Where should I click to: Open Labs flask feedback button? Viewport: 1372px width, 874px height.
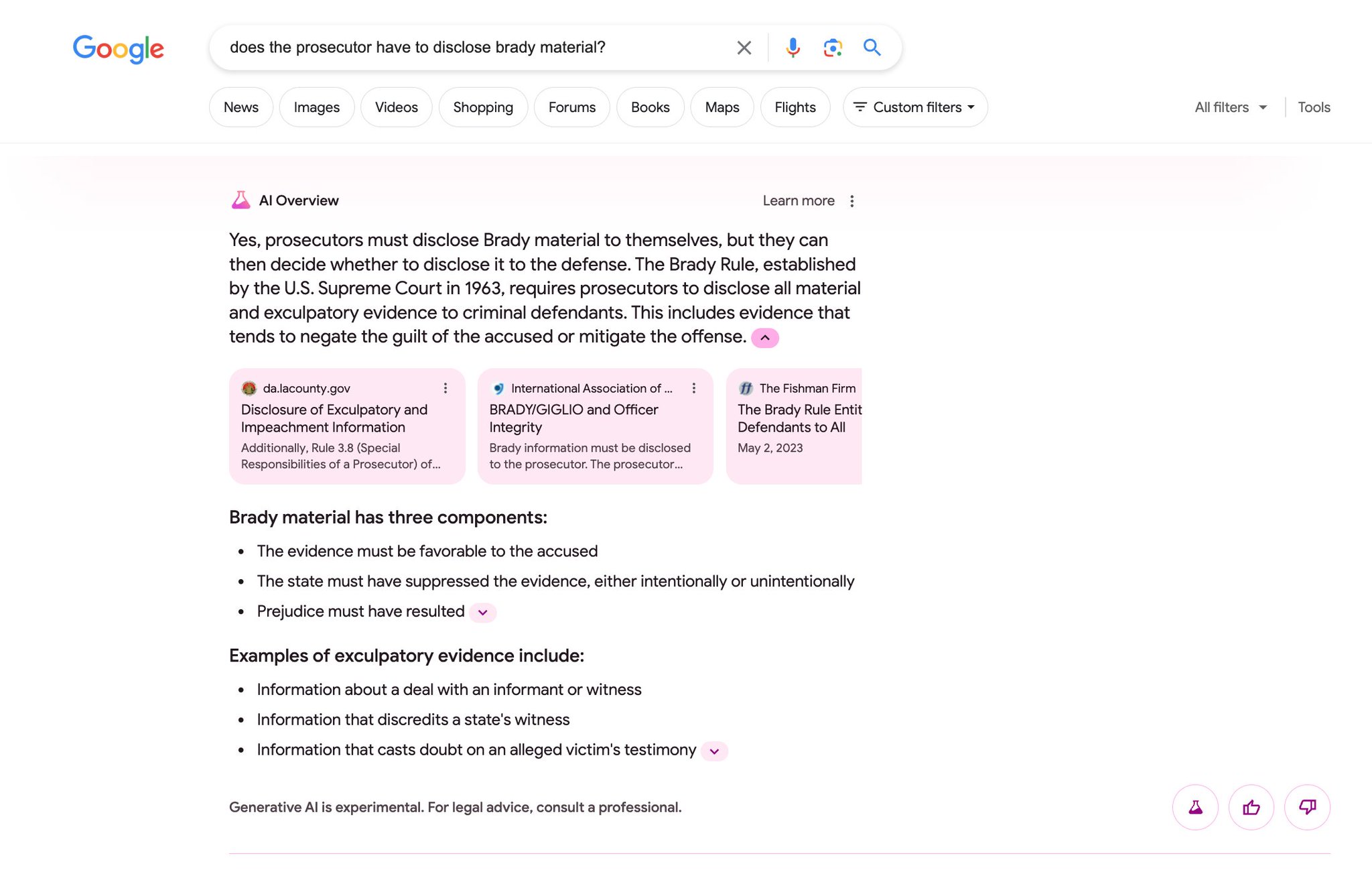click(1195, 807)
